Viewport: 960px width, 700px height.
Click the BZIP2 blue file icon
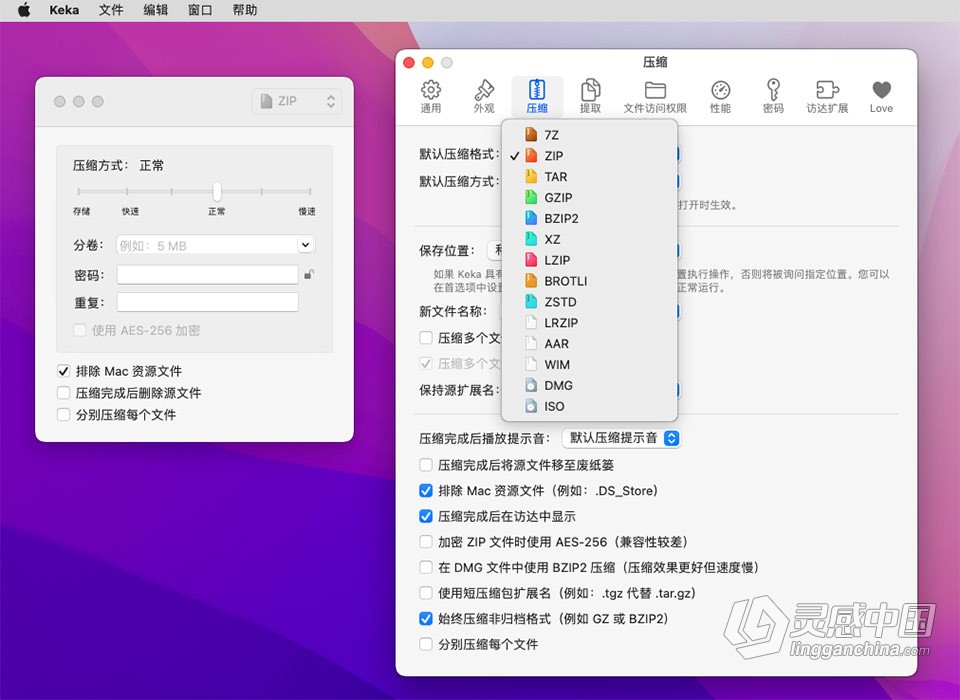[531, 218]
